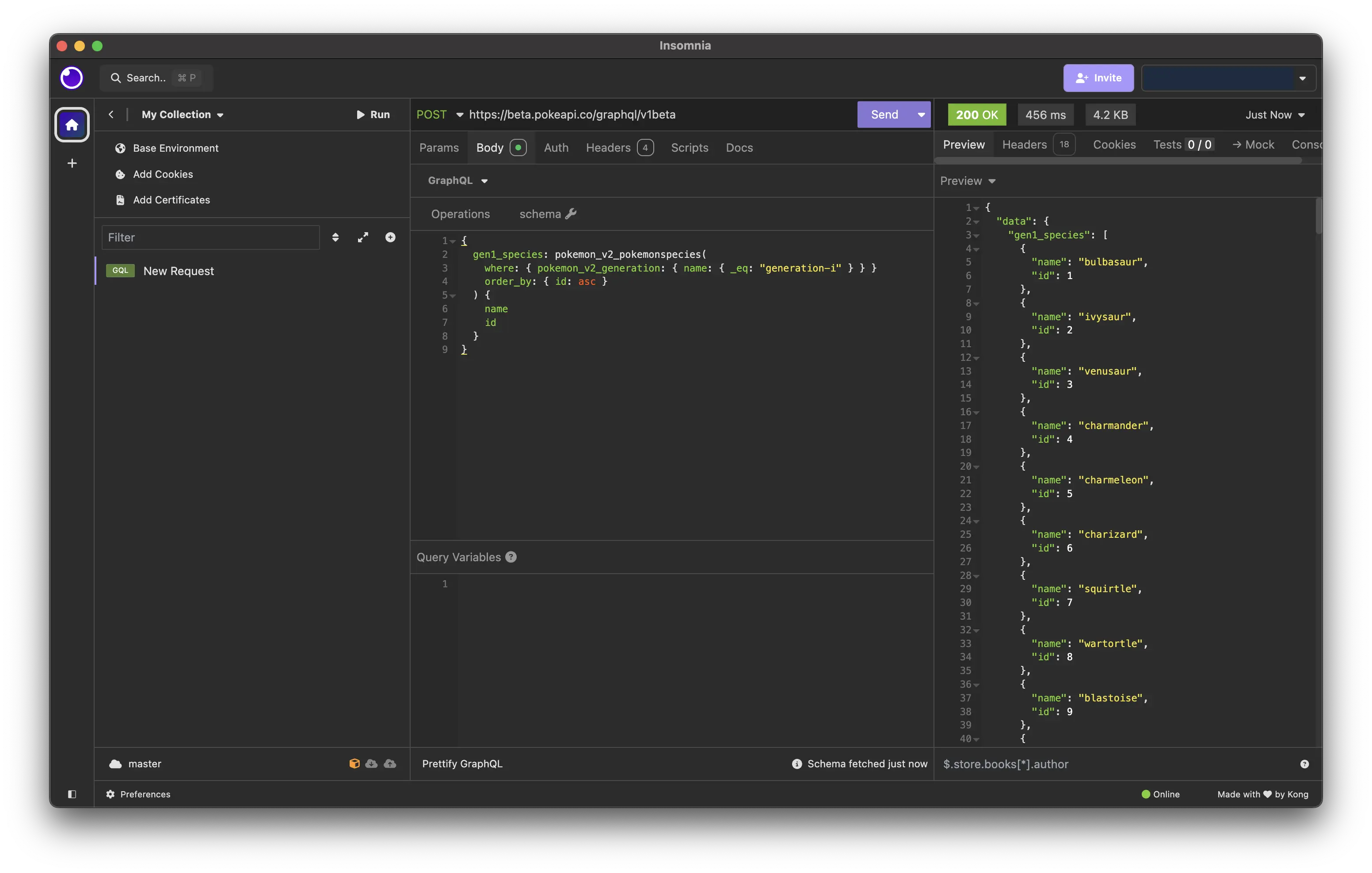The height and width of the screenshot is (873, 1372).
Task: Click the Operations button
Action: click(461, 214)
